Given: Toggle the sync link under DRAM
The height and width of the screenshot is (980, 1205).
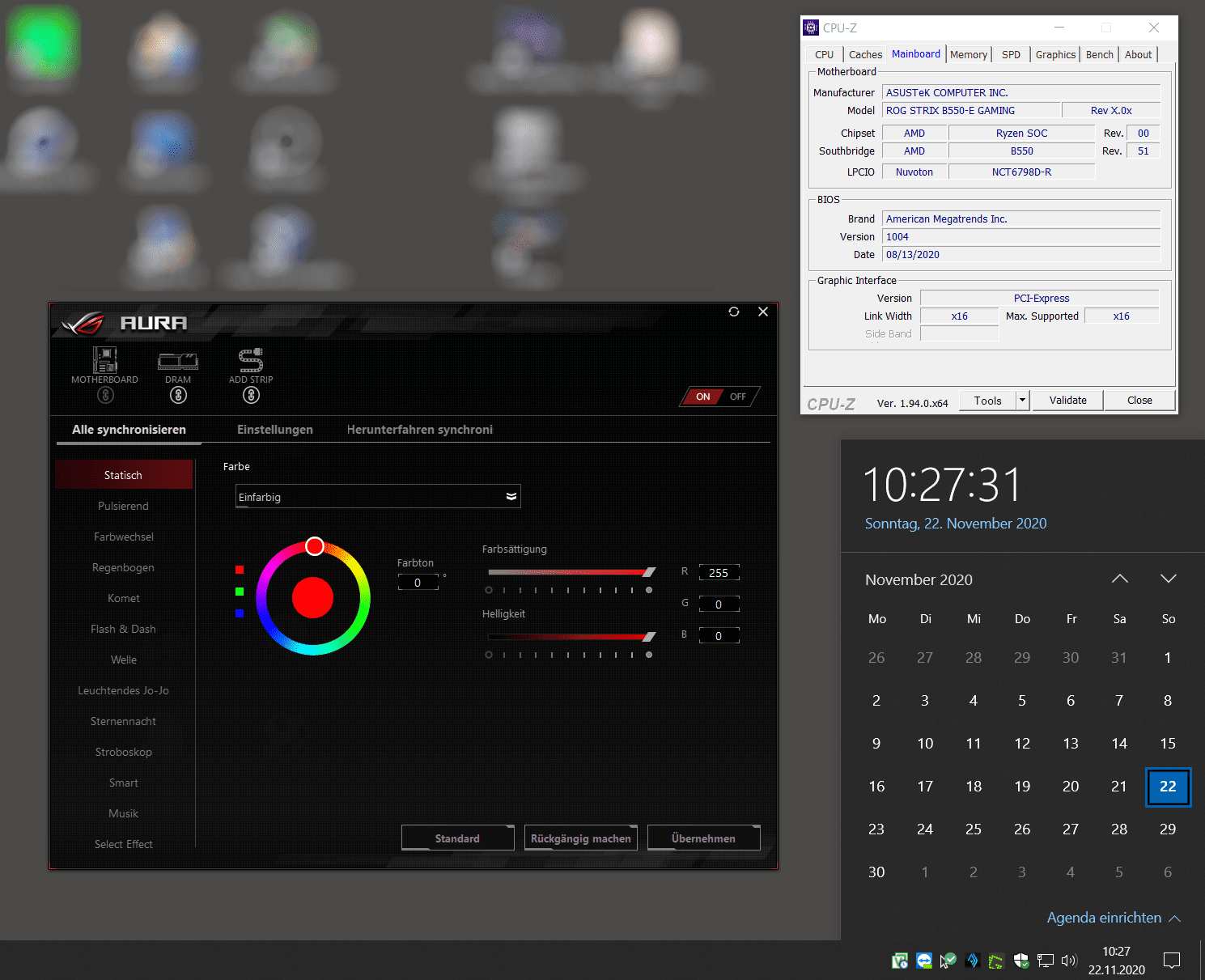Looking at the screenshot, I should (x=178, y=396).
